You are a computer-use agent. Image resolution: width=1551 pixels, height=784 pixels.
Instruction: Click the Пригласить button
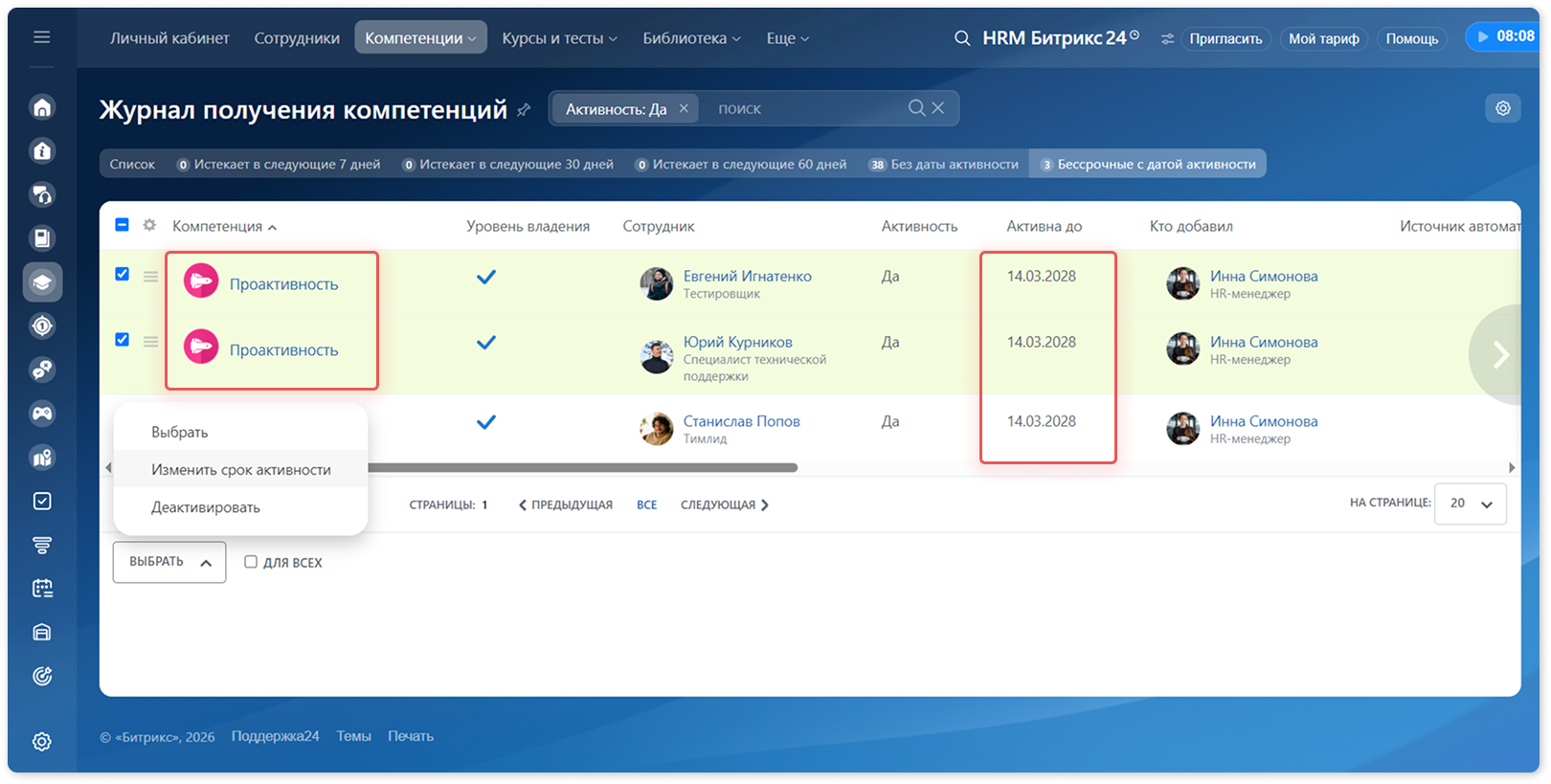[1225, 38]
